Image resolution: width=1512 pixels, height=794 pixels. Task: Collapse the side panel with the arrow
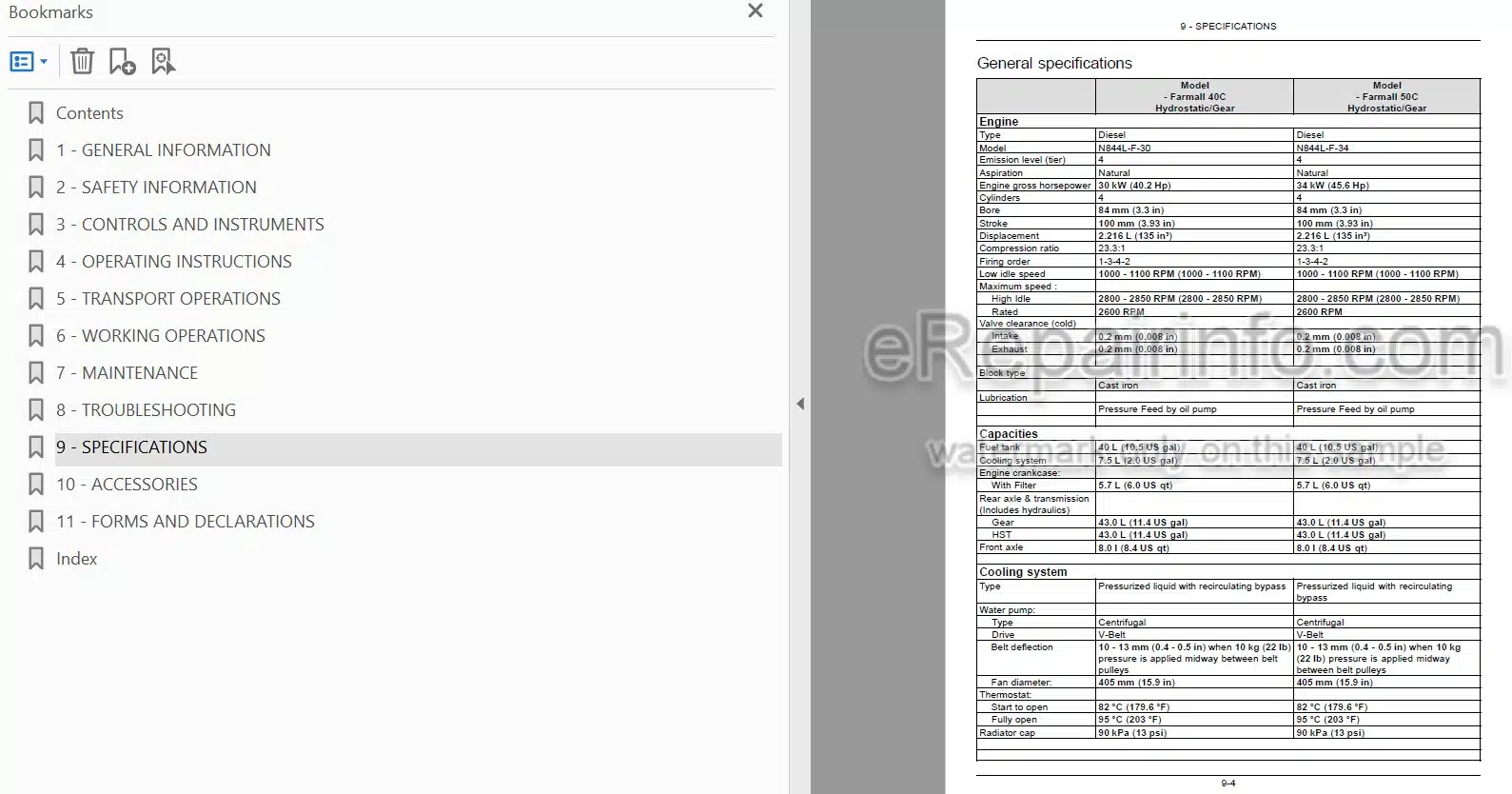click(x=800, y=404)
